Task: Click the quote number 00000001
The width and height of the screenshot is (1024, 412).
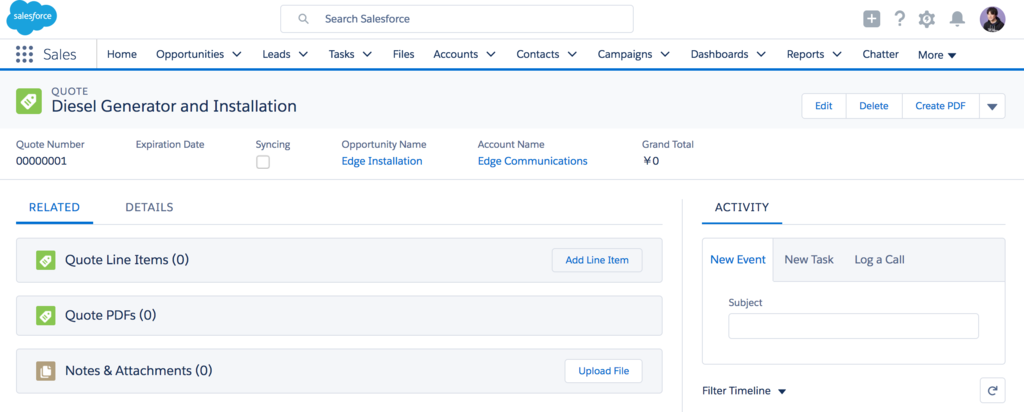Action: (41, 161)
